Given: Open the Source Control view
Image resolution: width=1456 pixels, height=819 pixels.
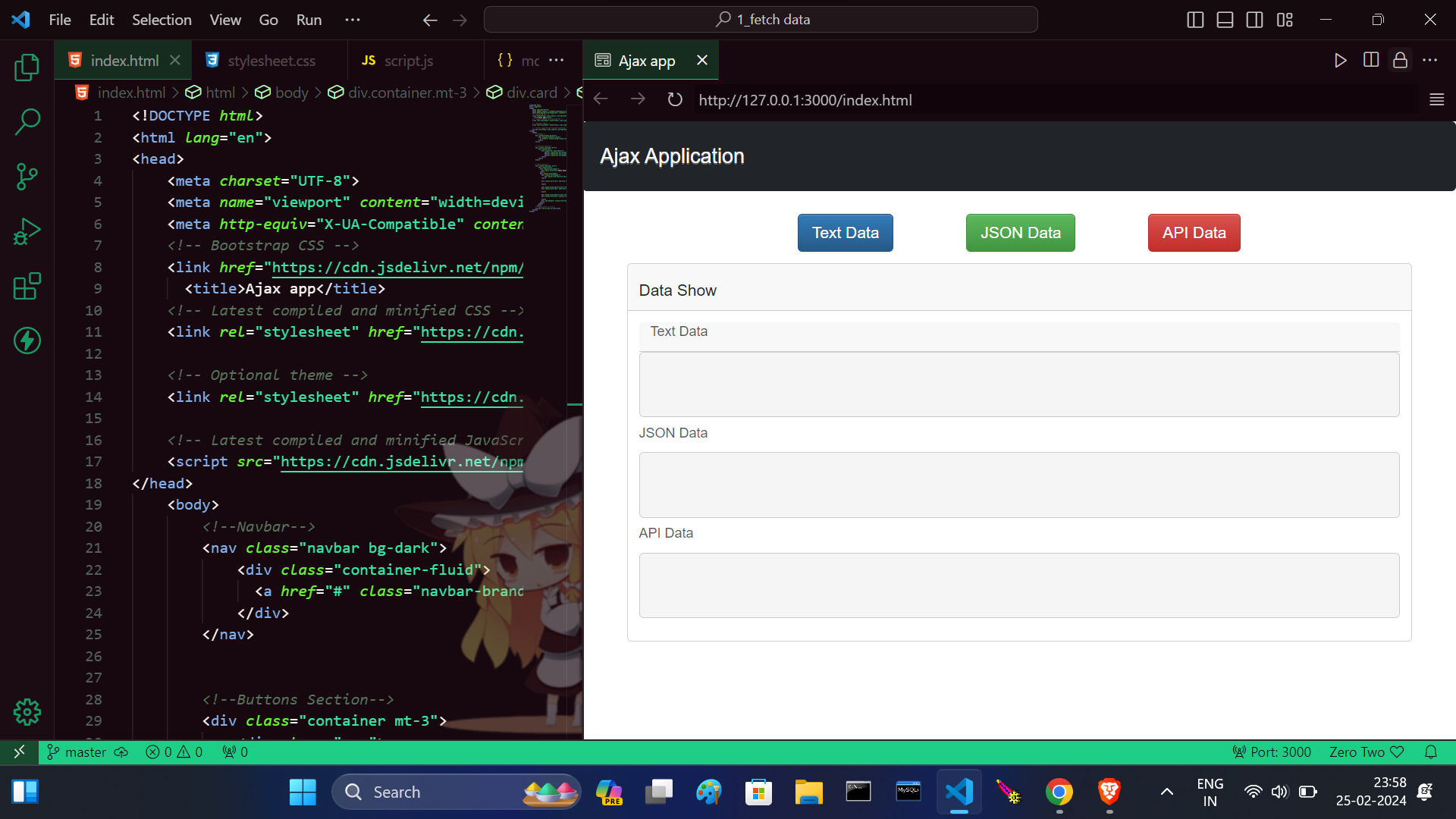Looking at the screenshot, I should tap(27, 177).
